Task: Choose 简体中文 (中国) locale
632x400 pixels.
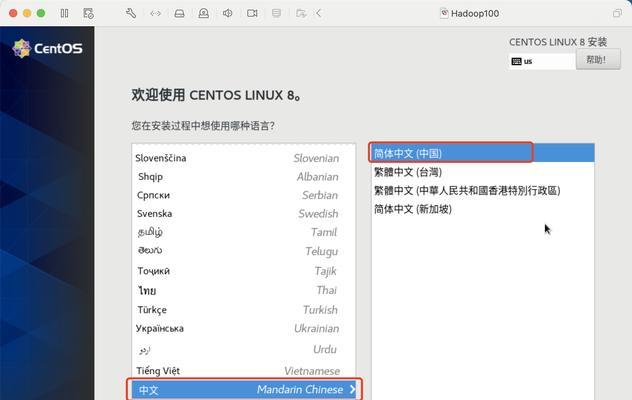Action: [x=482, y=153]
